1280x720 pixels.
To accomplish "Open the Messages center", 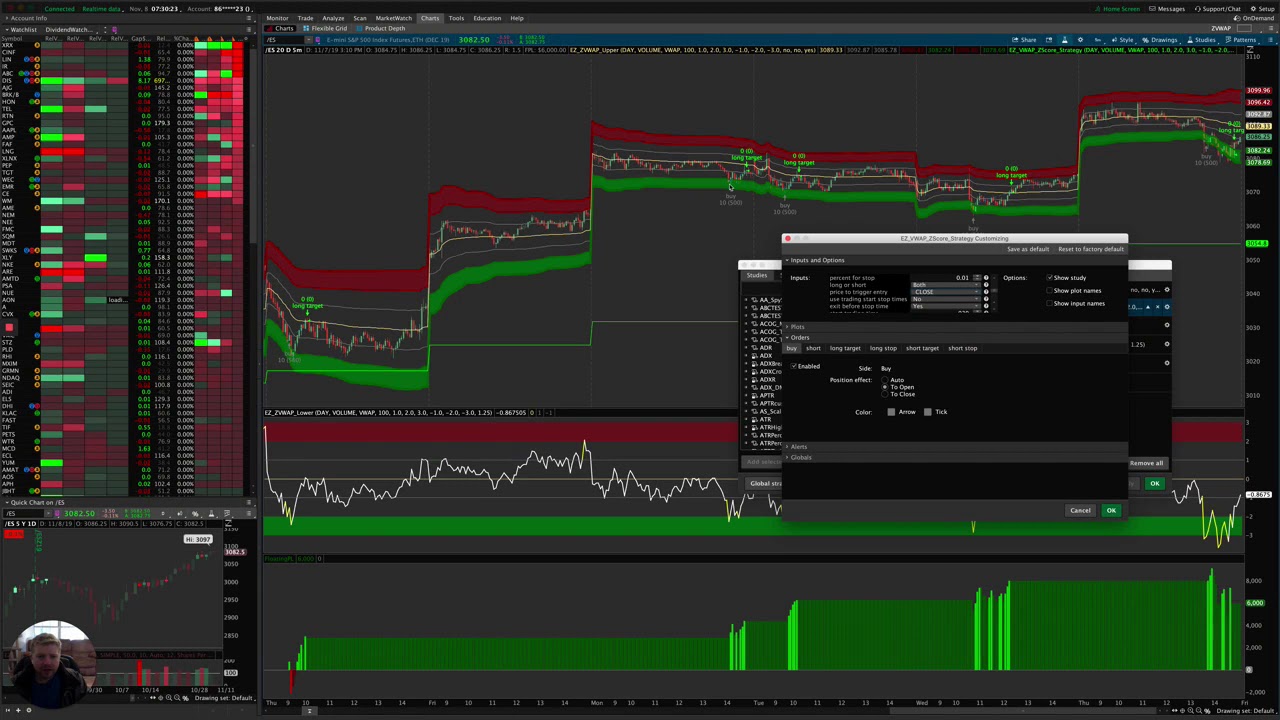I will pos(1166,9).
